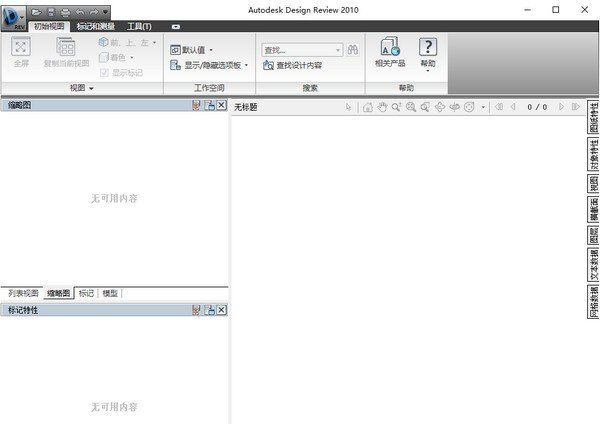Image resolution: width=600 pixels, height=424 pixels.
Task: Switch to the 初始视图 ribbon tab
Action: (49, 26)
